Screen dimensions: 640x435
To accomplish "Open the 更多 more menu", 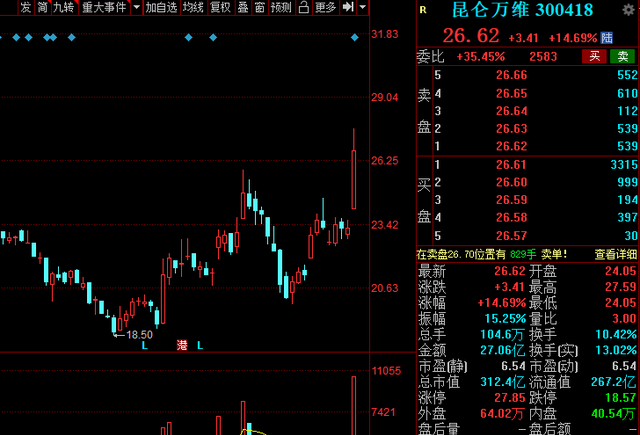I will (x=326, y=7).
